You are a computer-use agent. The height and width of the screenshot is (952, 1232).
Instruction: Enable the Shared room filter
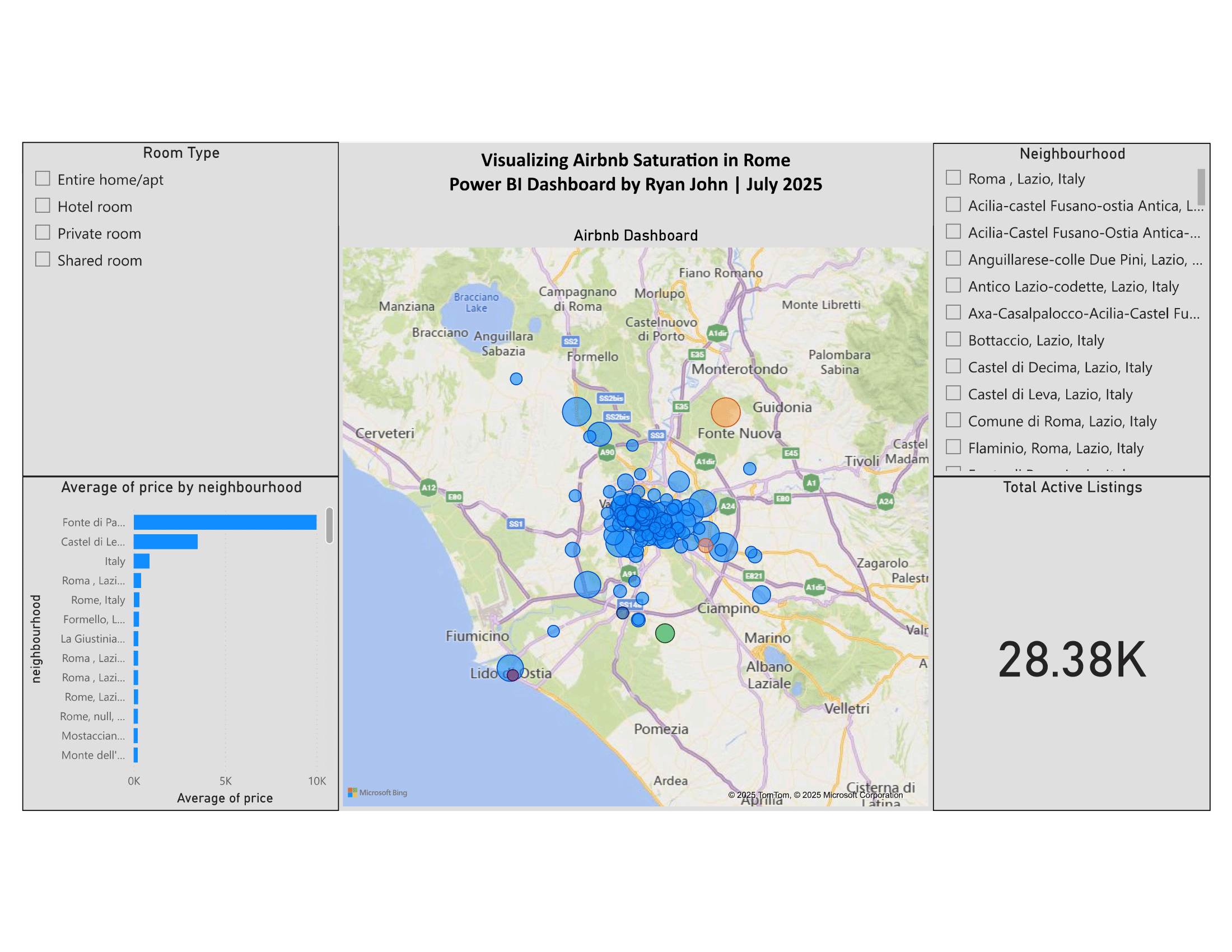click(43, 259)
